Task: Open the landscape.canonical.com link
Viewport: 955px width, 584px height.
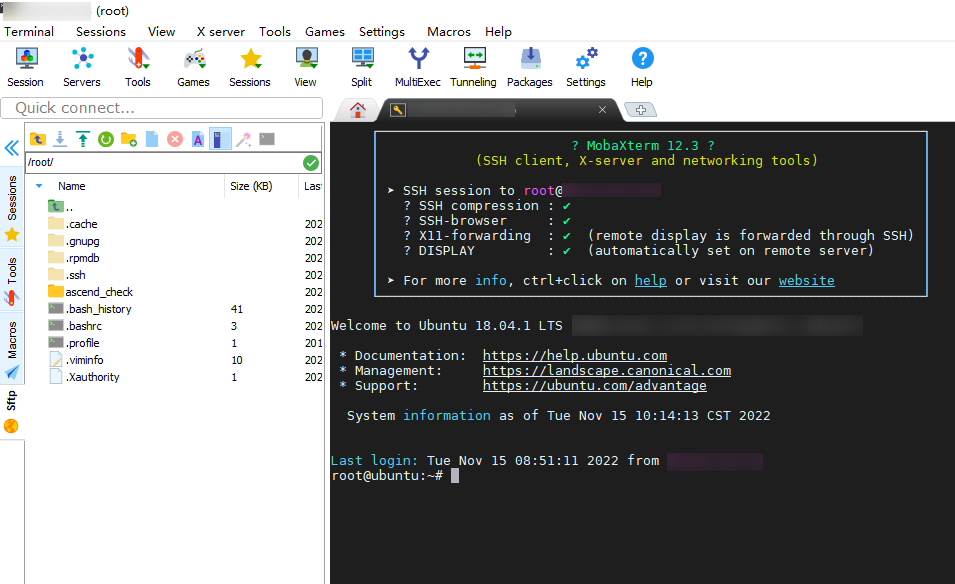Action: pos(607,371)
